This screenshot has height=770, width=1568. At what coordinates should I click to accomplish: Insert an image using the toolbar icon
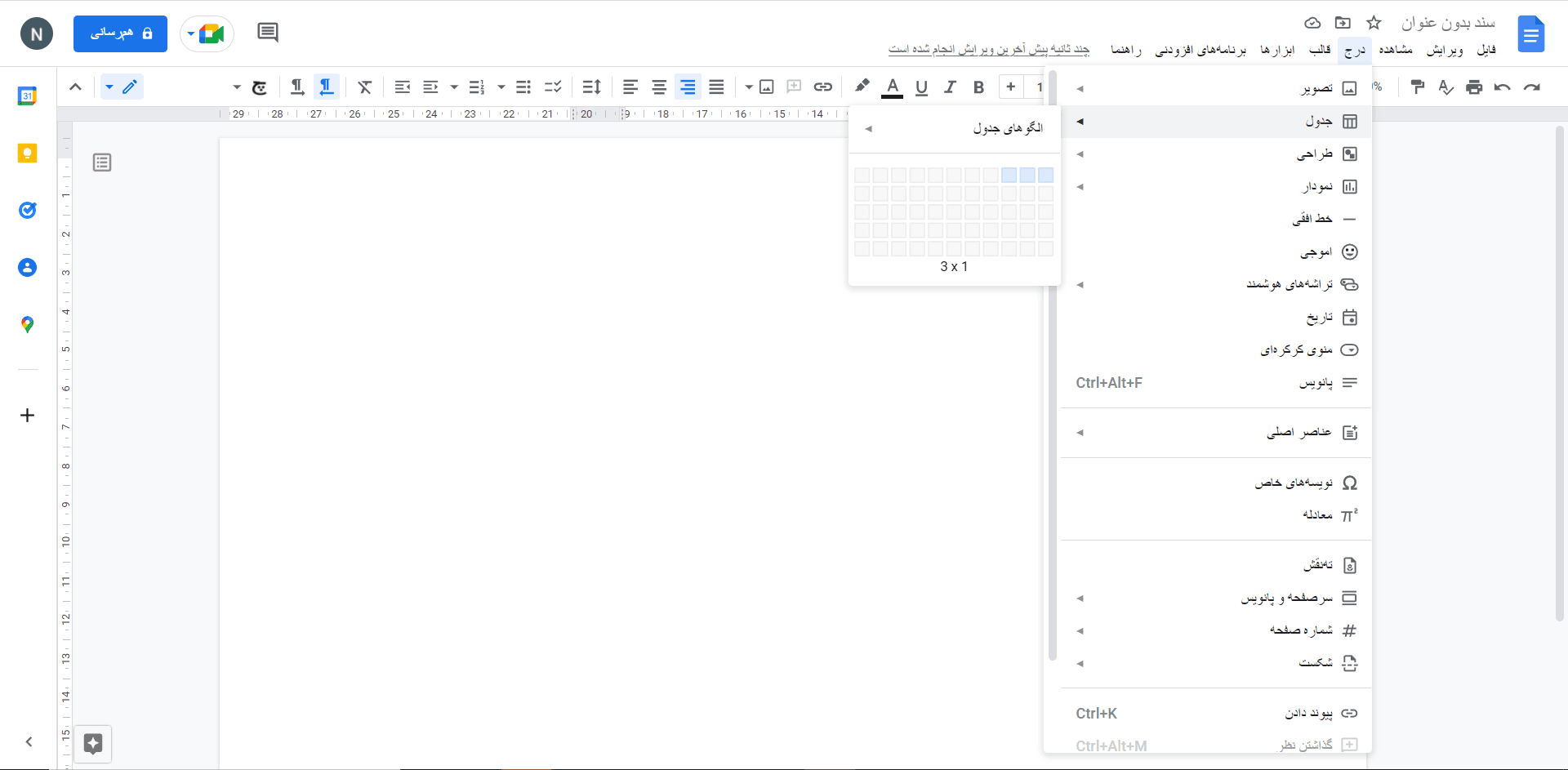(x=766, y=87)
